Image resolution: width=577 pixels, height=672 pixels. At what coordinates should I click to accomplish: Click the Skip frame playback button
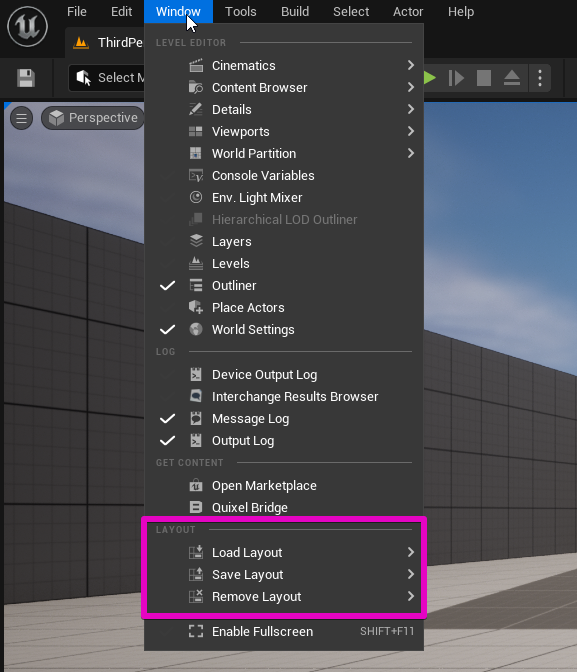456,78
